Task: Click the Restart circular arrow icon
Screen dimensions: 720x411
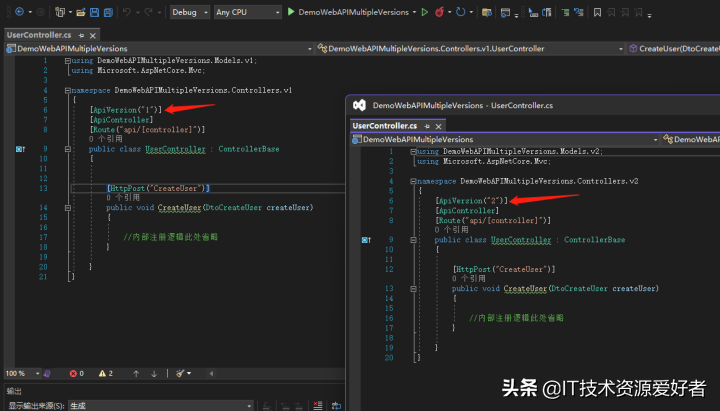Action: (460, 12)
